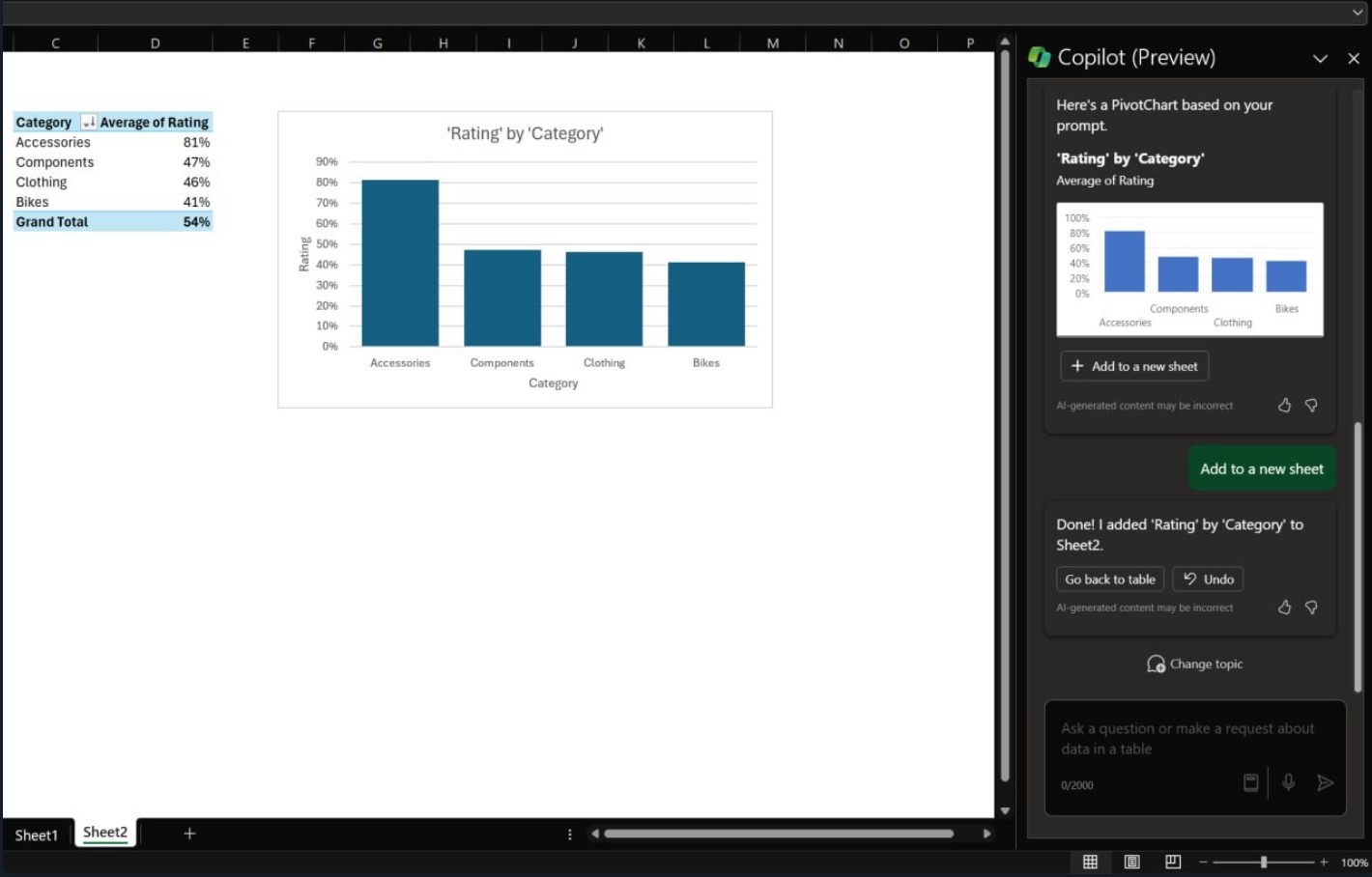Click thumbs down on the PivotChart response
Image resolution: width=1372 pixels, height=877 pixels.
(x=1311, y=406)
